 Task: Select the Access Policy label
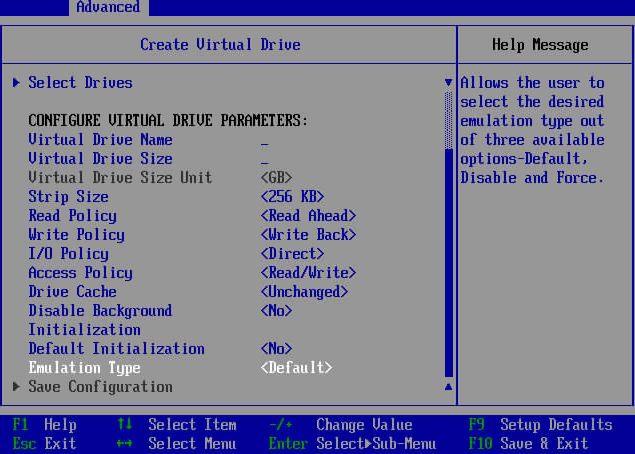coord(80,273)
